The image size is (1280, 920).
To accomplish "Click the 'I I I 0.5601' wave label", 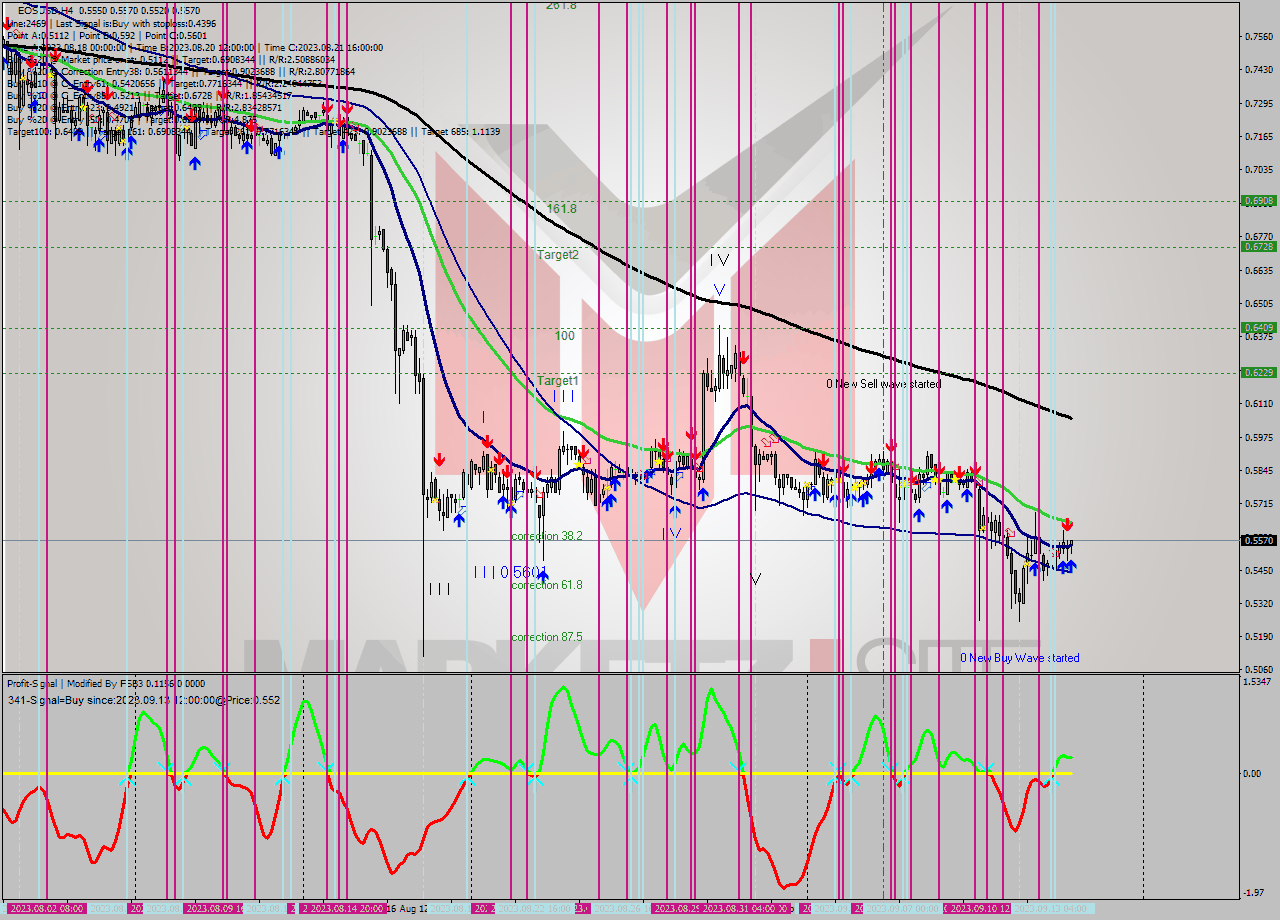I will tap(510, 572).
